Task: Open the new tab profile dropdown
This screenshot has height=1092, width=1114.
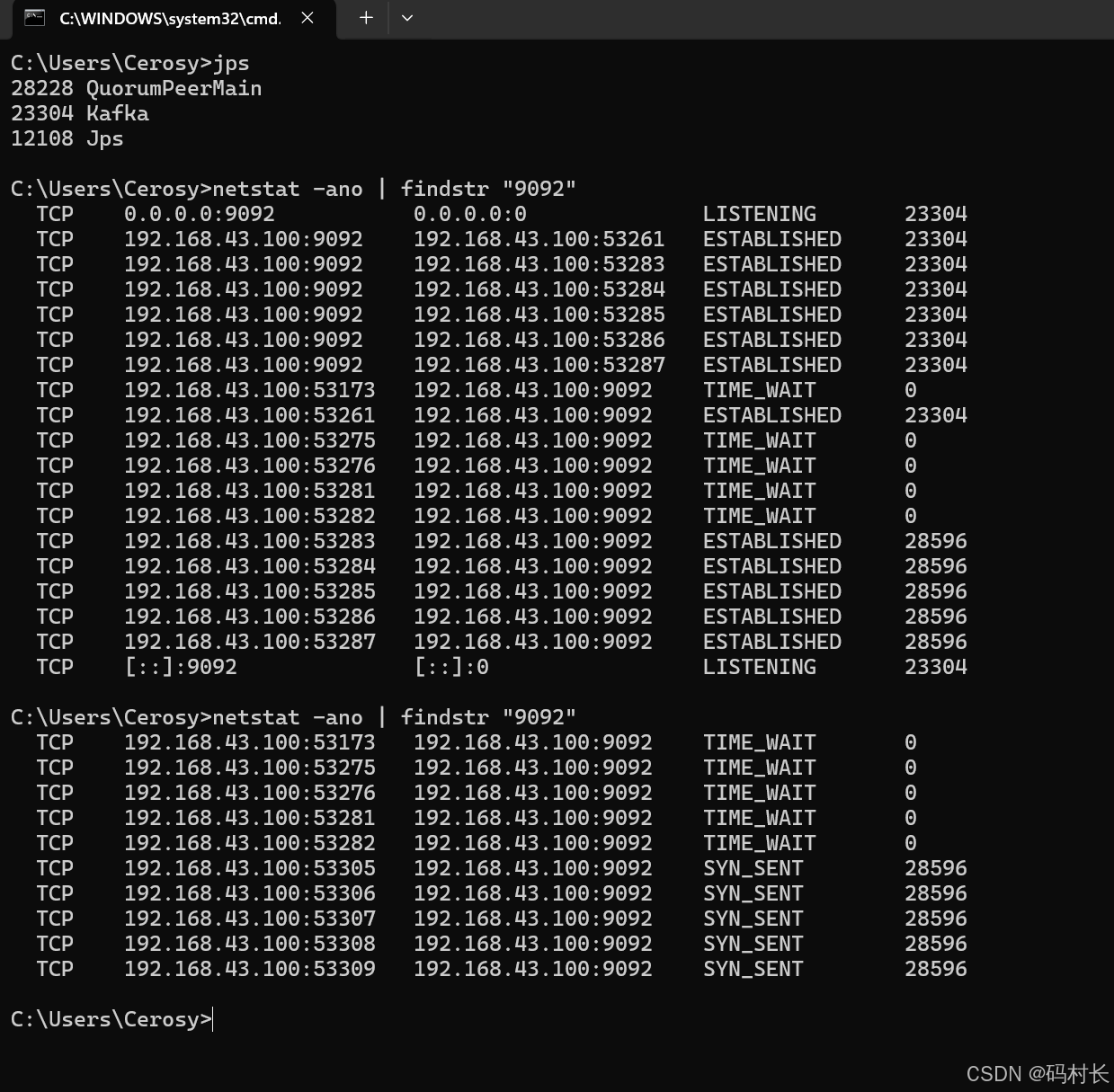Action: 407,18
